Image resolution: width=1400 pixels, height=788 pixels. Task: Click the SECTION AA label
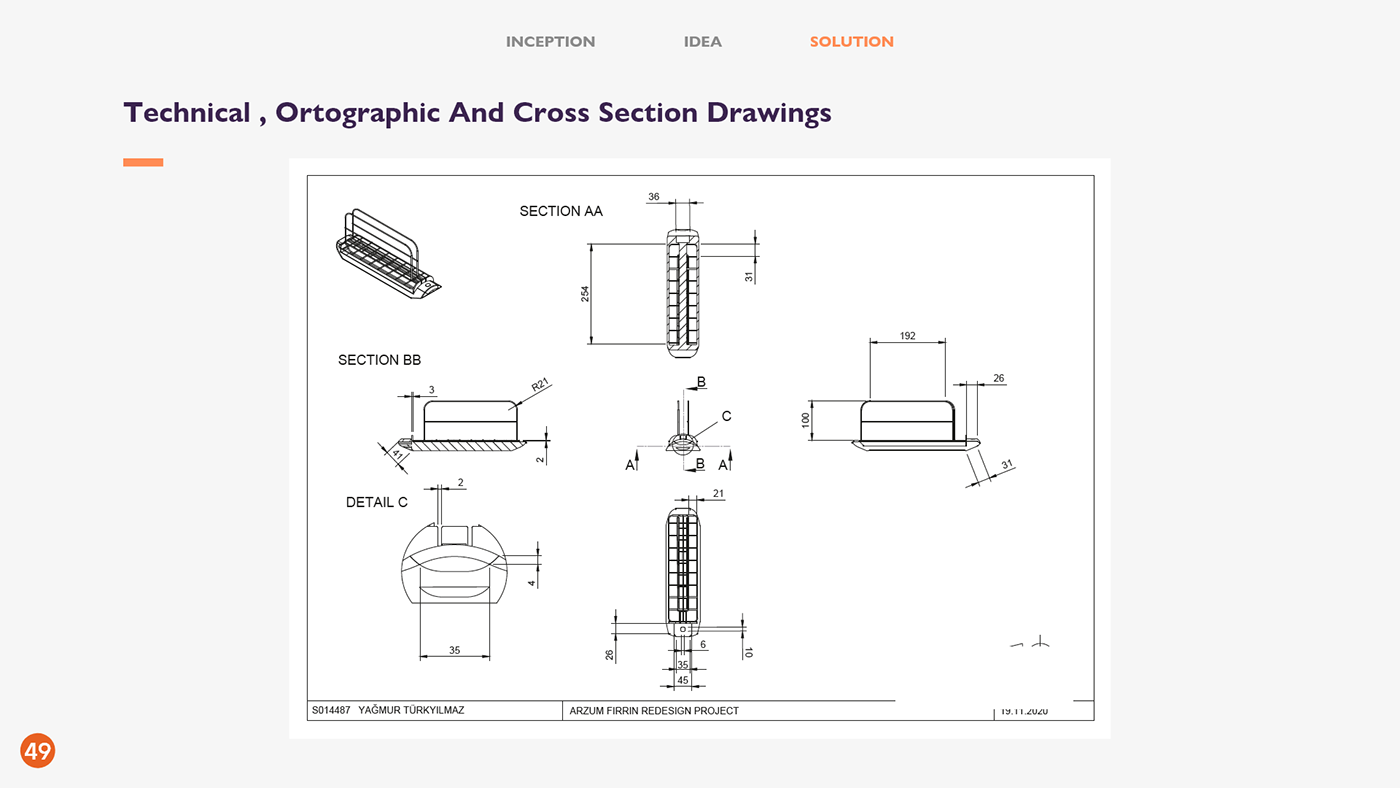click(561, 211)
